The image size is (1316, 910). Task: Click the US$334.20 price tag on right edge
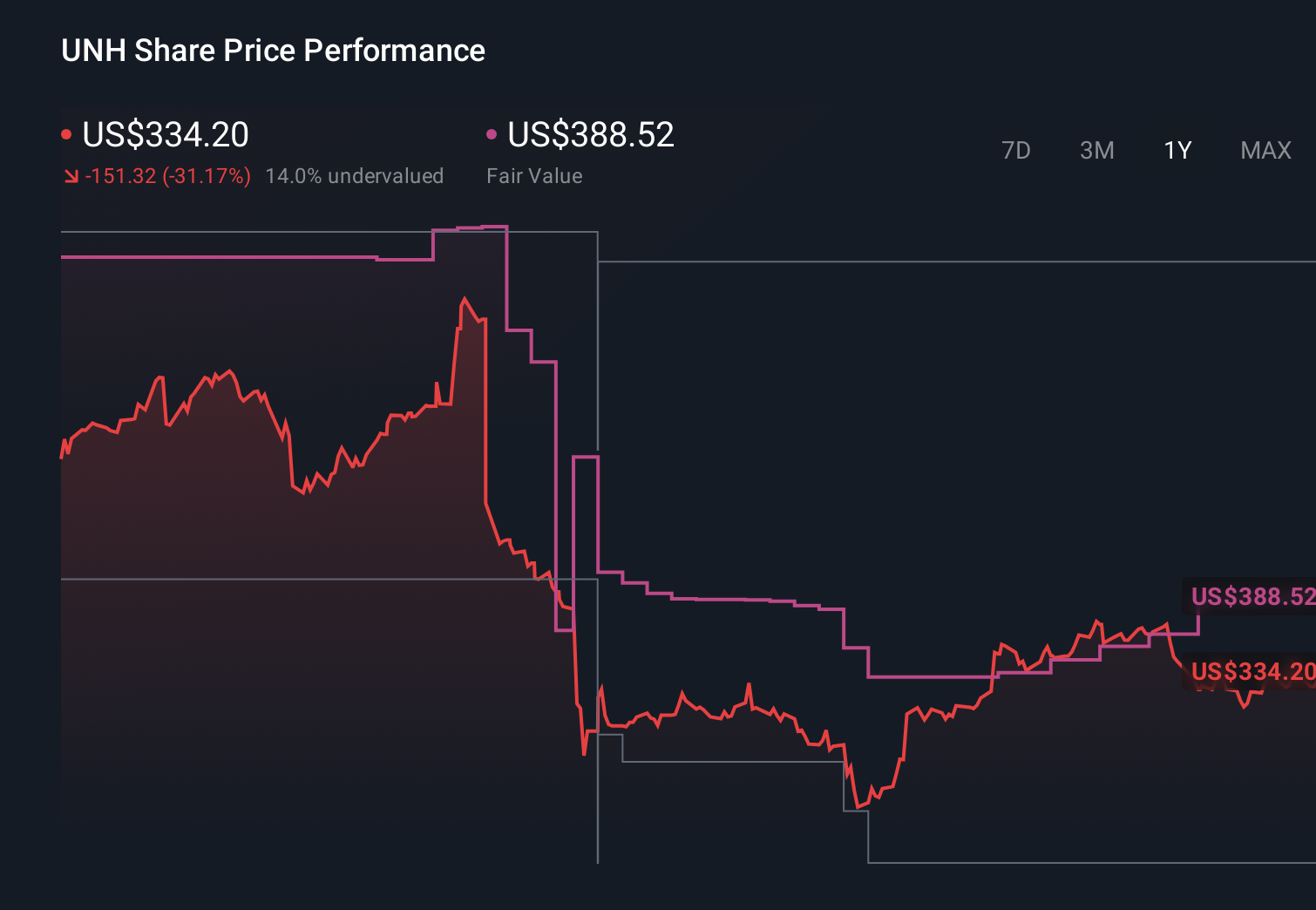pos(1252,672)
